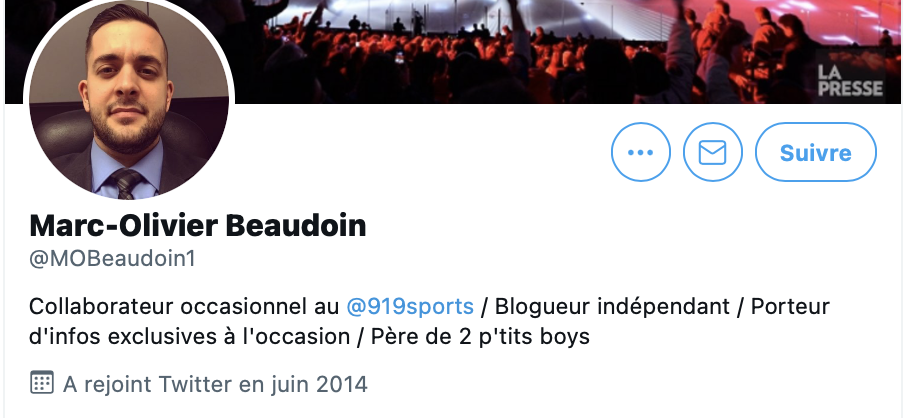Click the envelope direct message icon
Screen dimensions: 908x418
pos(712,152)
